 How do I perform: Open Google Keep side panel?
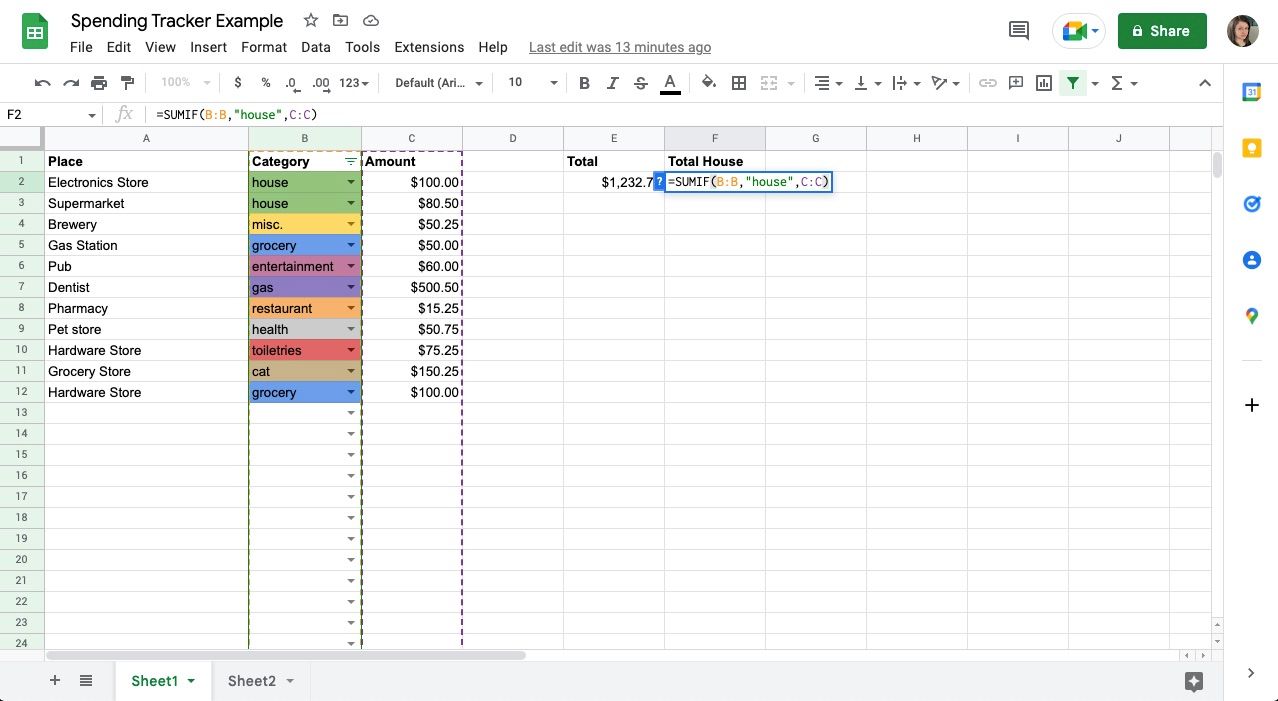pyautogui.click(x=1251, y=148)
